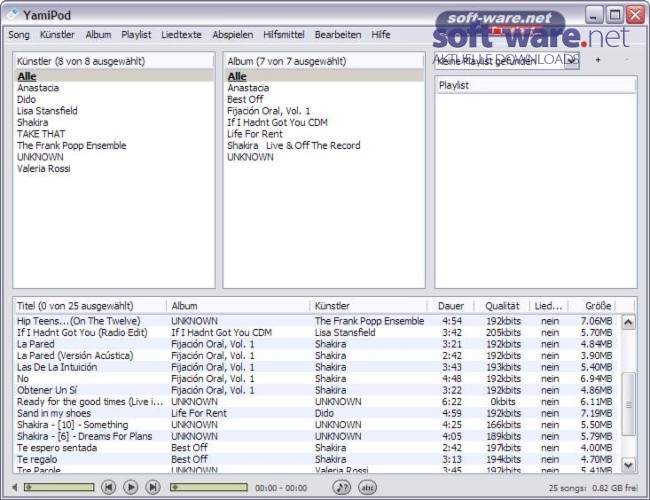Image resolution: width=650 pixels, height=500 pixels.
Task: Select song Shakira - [10] - Something
Action: pyautogui.click(x=317, y=425)
